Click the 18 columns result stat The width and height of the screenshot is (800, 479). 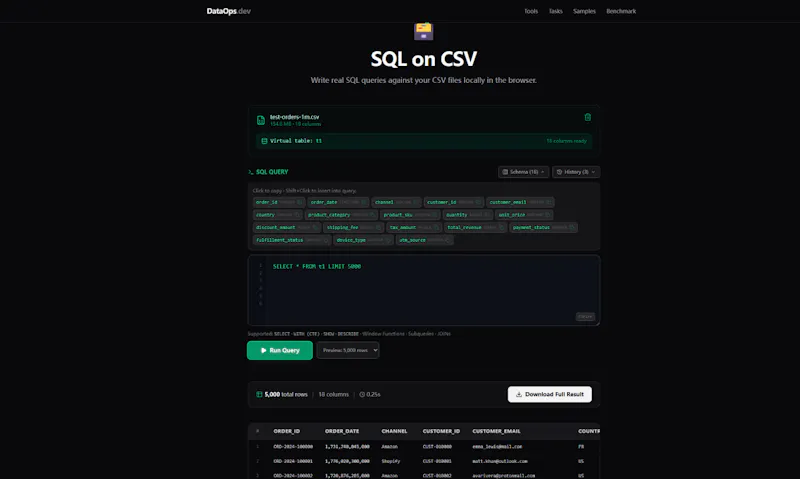tap(334, 394)
